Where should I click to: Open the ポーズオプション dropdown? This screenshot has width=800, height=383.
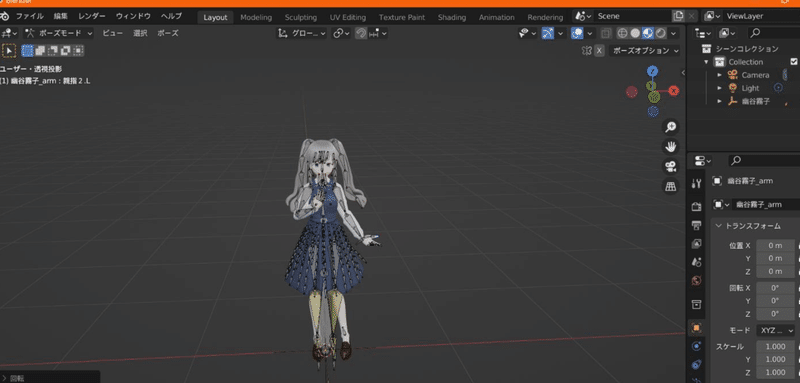click(x=645, y=50)
